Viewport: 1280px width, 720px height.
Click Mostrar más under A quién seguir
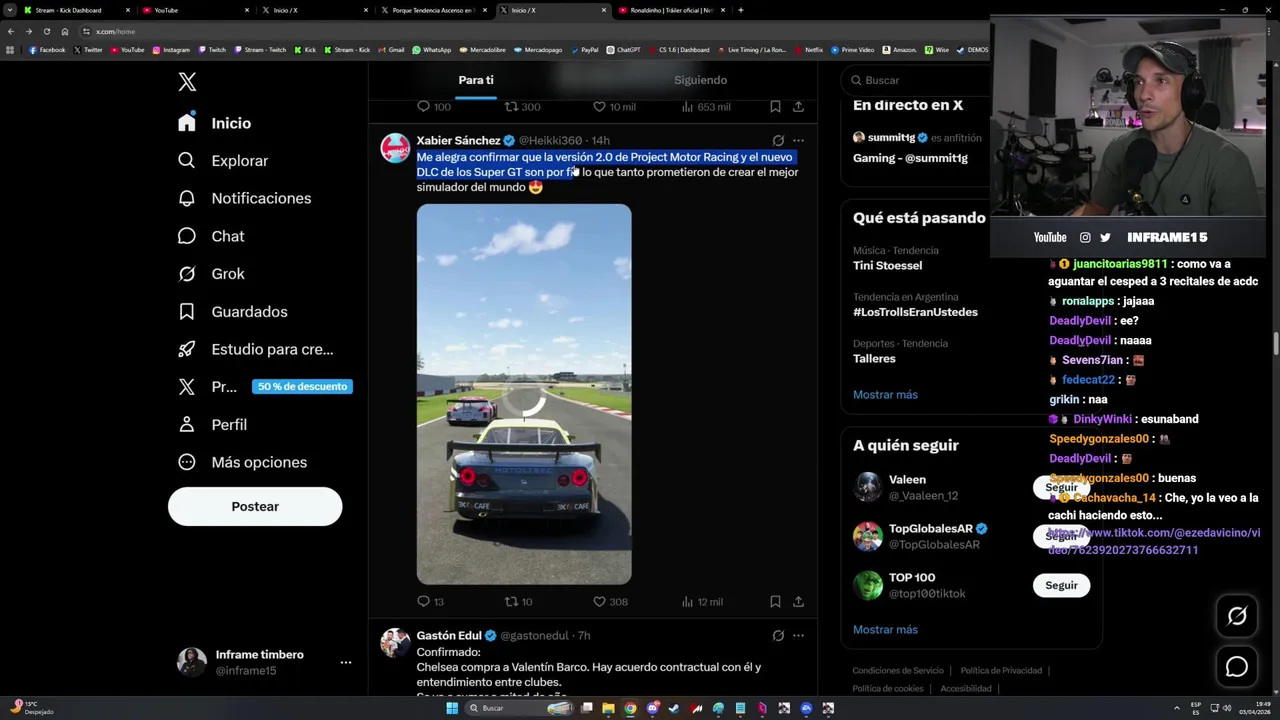(x=885, y=630)
